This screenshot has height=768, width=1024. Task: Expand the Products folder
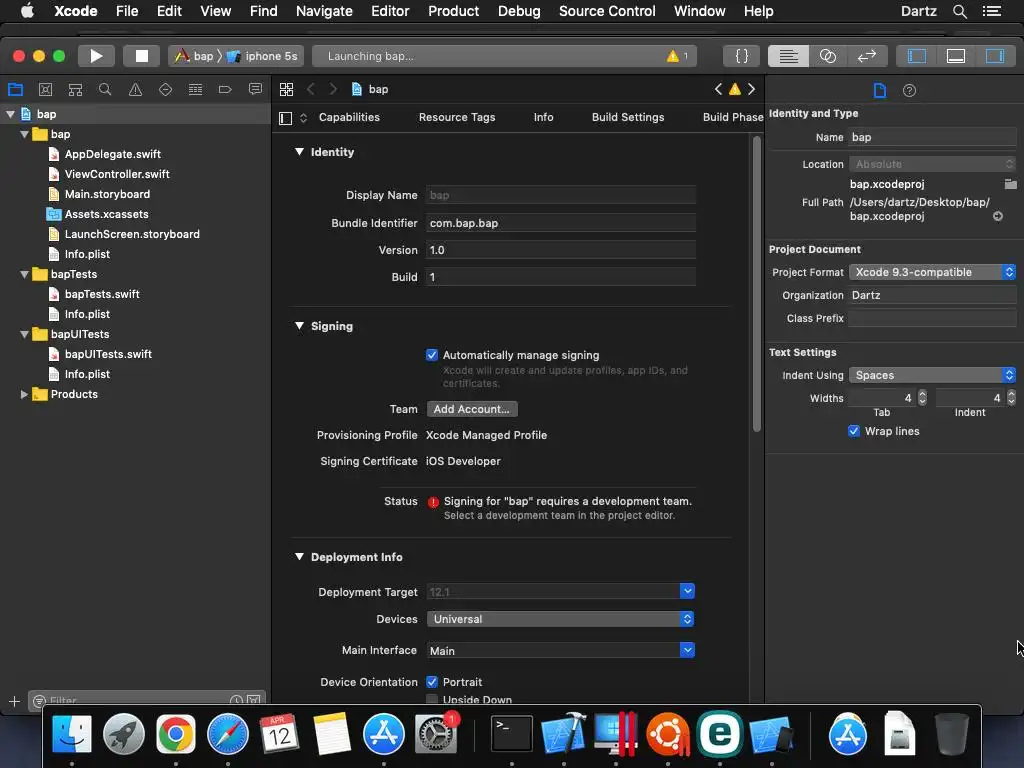point(24,394)
